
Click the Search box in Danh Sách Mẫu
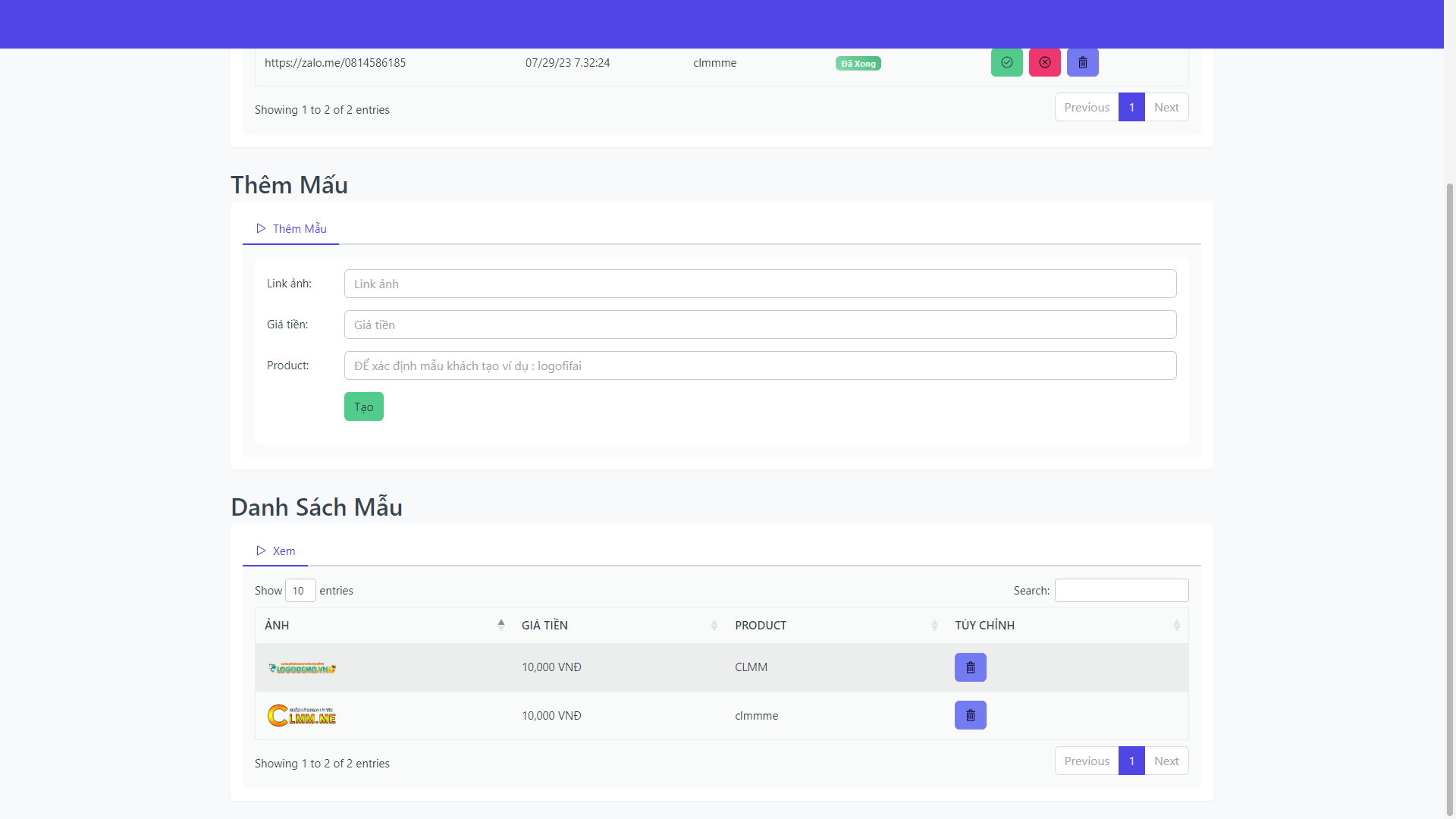1121,590
